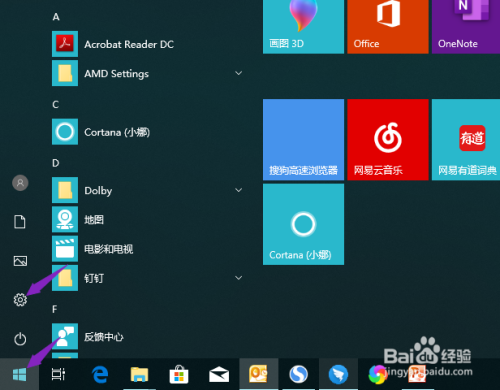Expand the 钉钉 folder chevron
The image size is (500, 390).
tap(238, 278)
